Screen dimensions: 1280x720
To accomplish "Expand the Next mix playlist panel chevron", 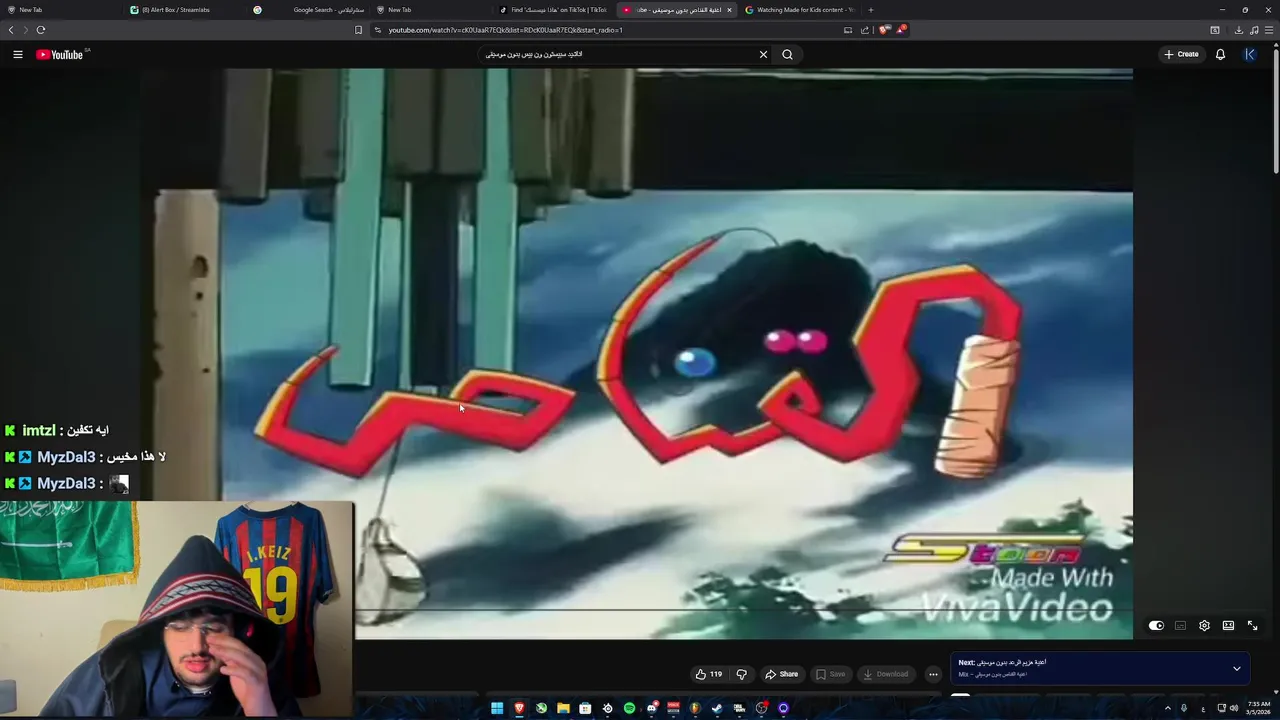I will tap(1236, 668).
